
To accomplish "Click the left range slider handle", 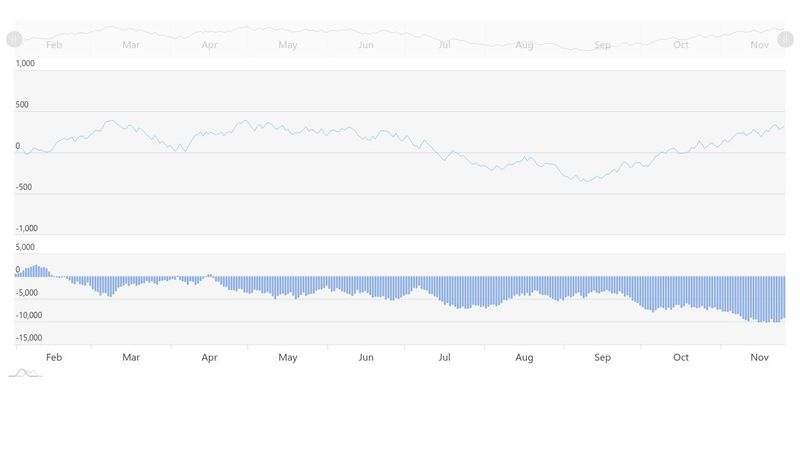I will pyautogui.click(x=14, y=39).
